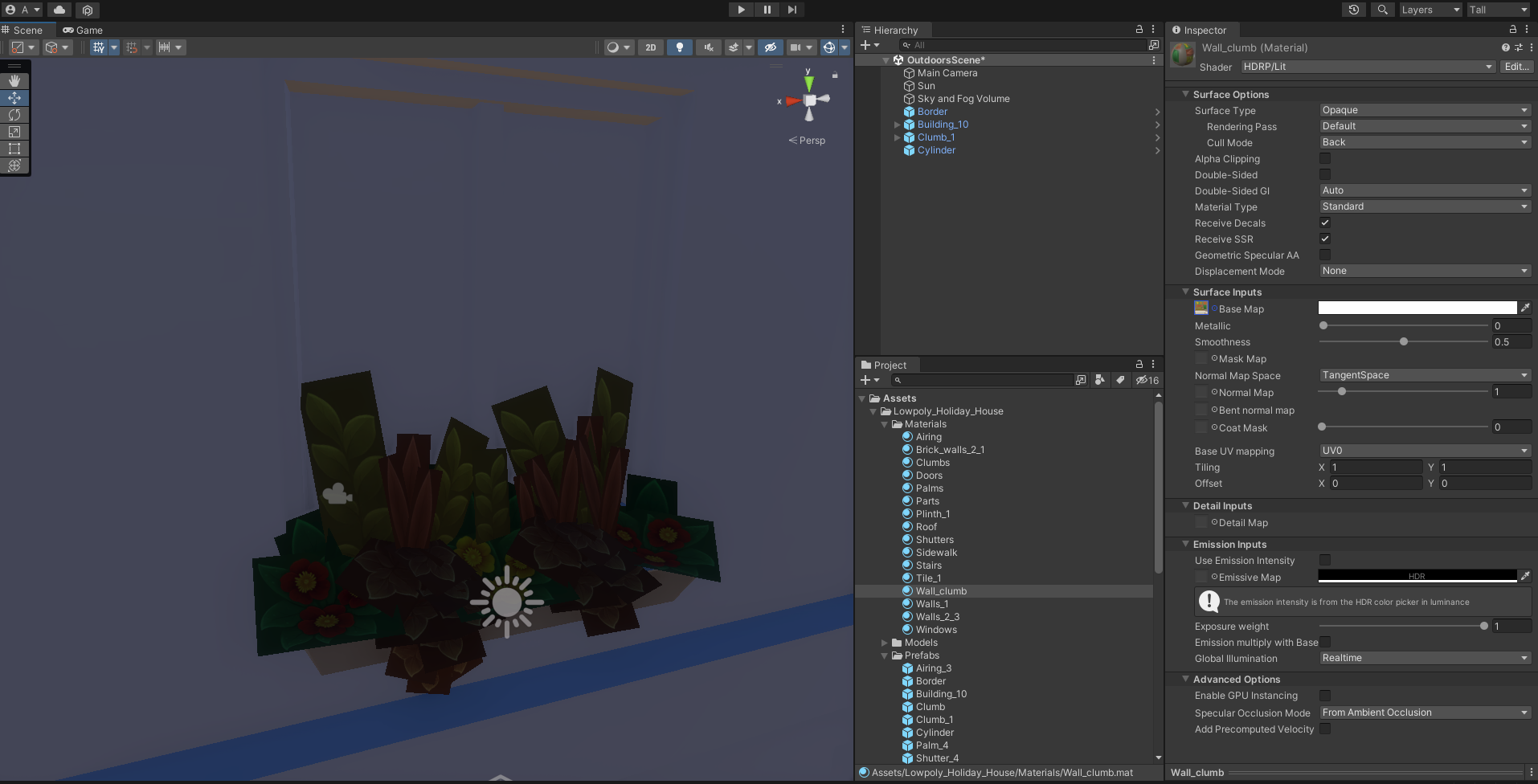Select the Rect transform tool
This screenshot has height=784, width=1538.
pyautogui.click(x=14, y=149)
